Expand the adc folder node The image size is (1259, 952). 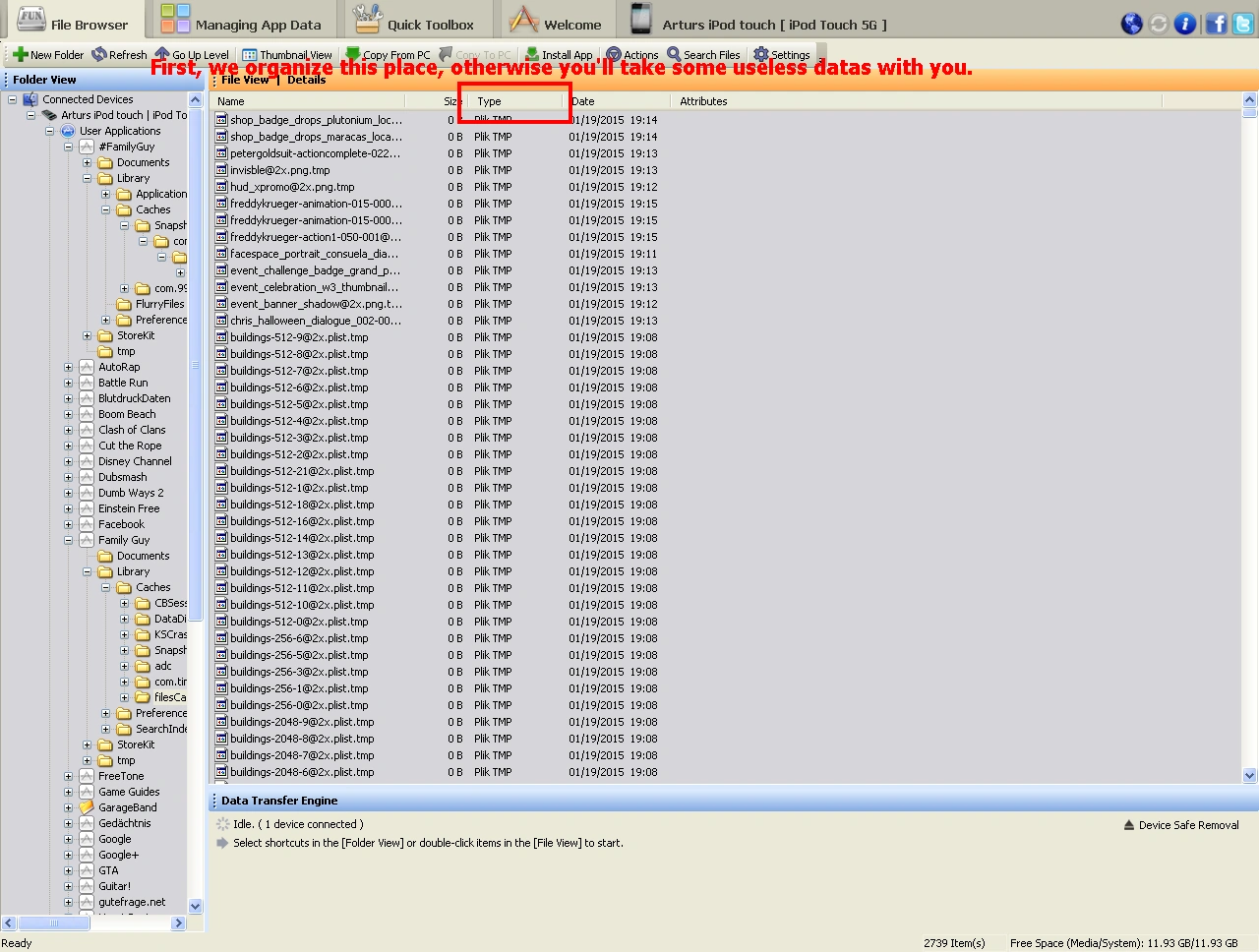point(125,666)
